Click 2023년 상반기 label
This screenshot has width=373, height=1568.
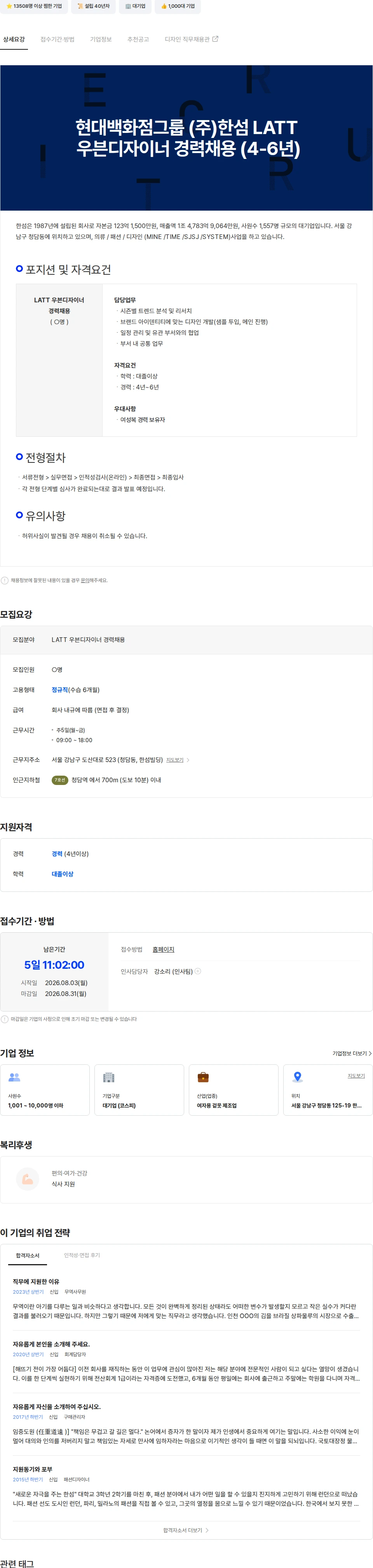(28, 1292)
